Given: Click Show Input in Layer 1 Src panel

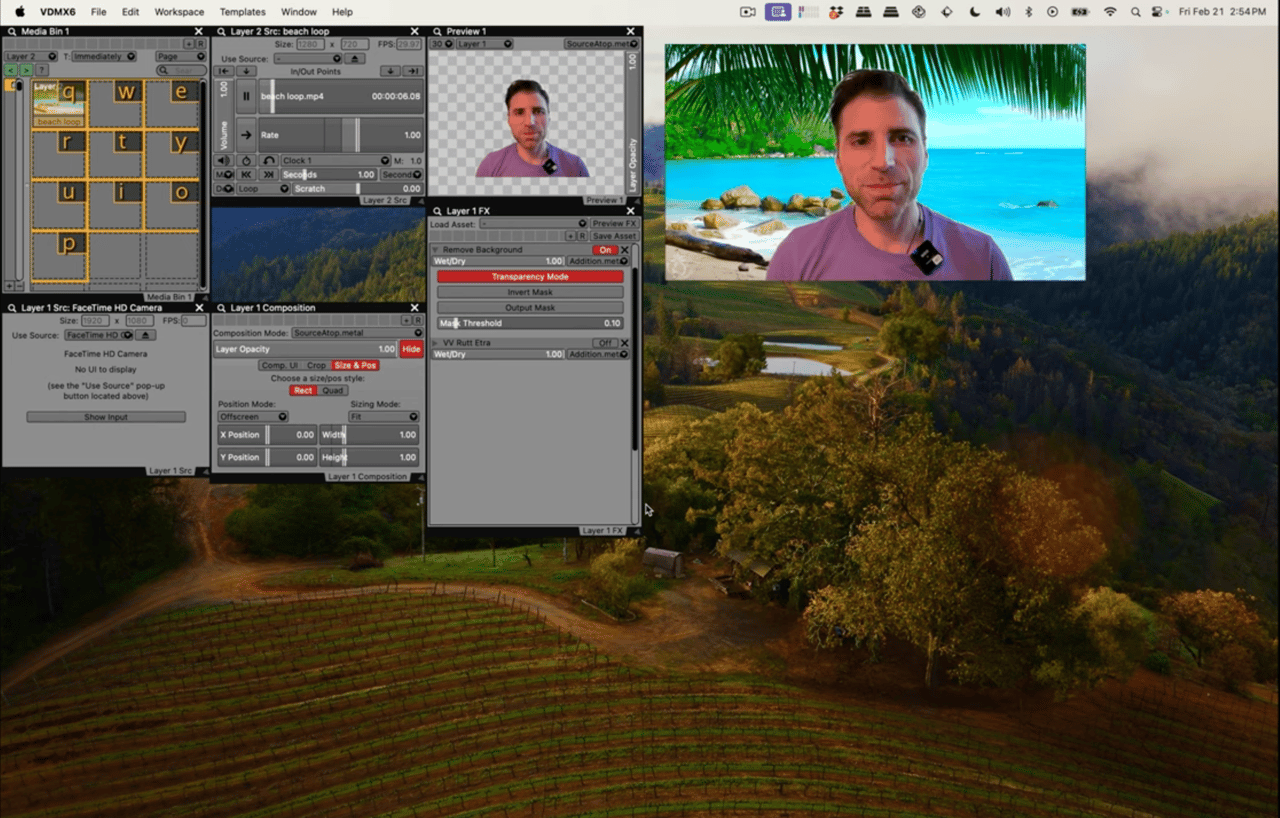Looking at the screenshot, I should (105, 416).
